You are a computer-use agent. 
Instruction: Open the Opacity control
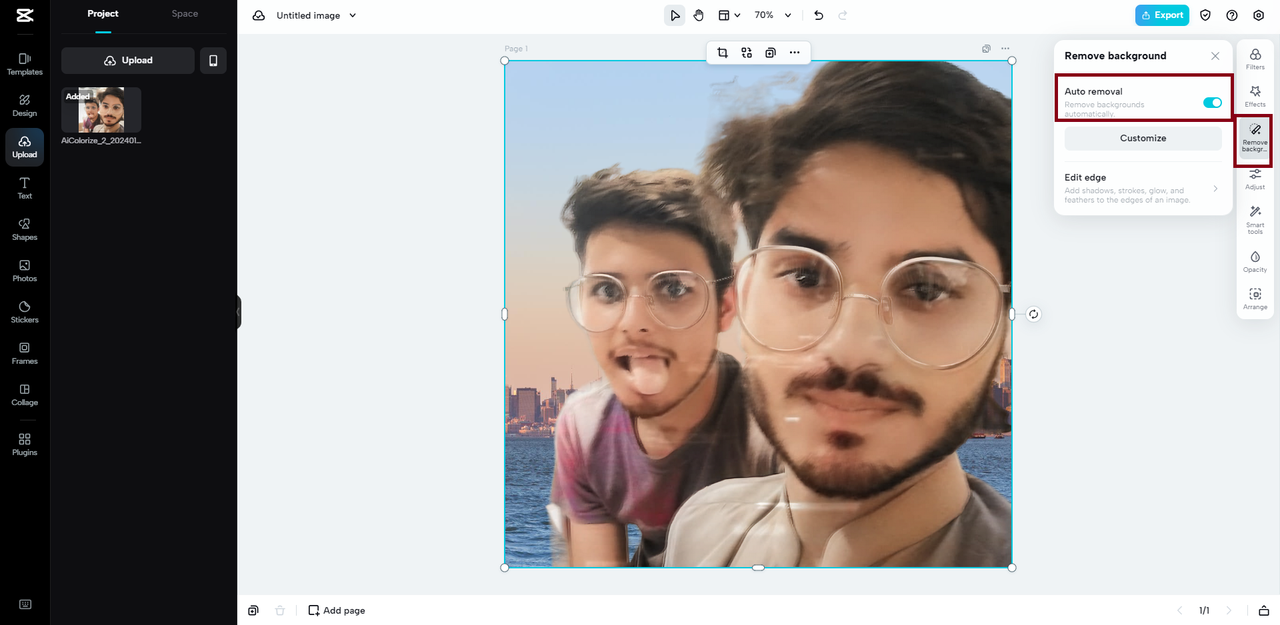point(1255,262)
